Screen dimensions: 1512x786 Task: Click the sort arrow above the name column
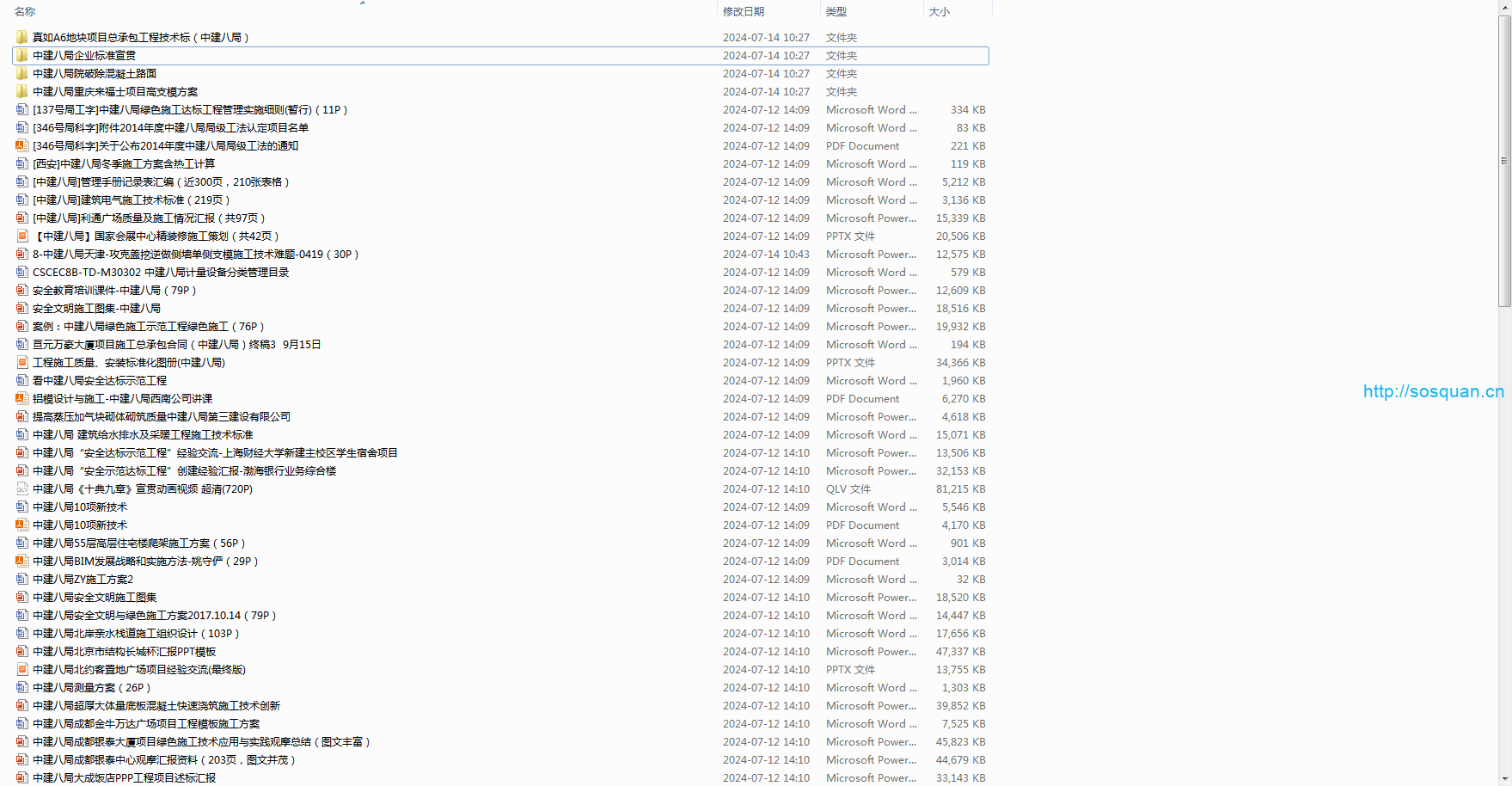pos(363,3)
